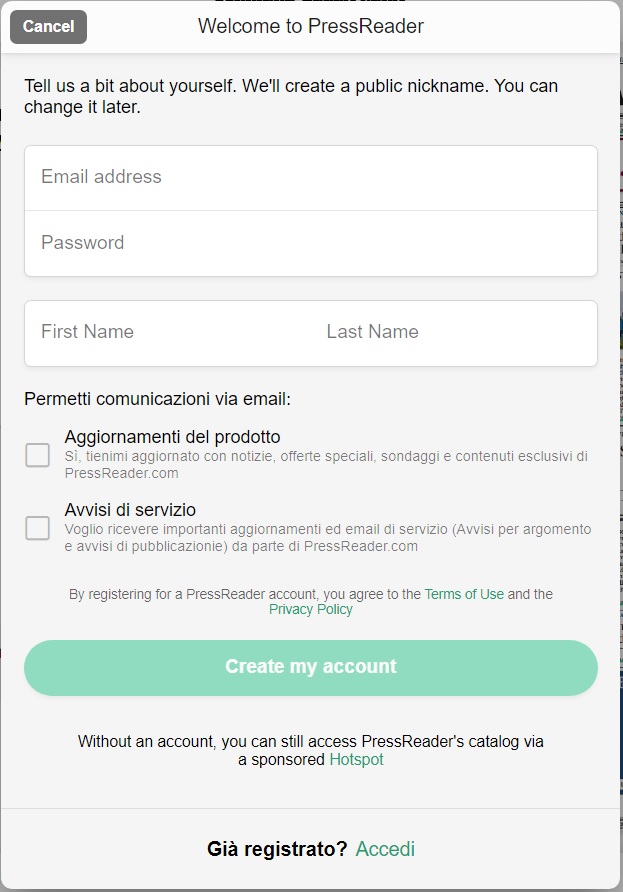Image resolution: width=623 pixels, height=892 pixels.
Task: Focus the Email address field
Action: click(x=310, y=177)
